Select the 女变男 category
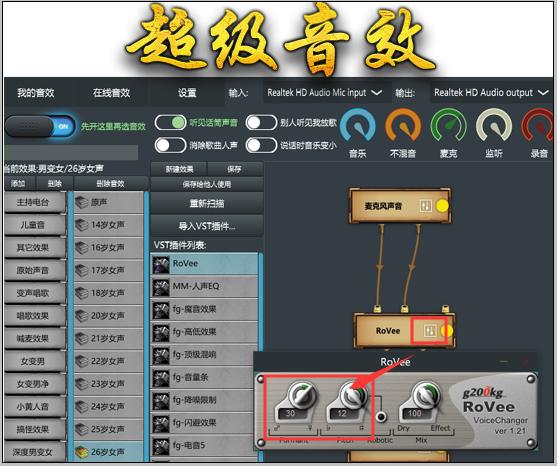 tap(35, 361)
